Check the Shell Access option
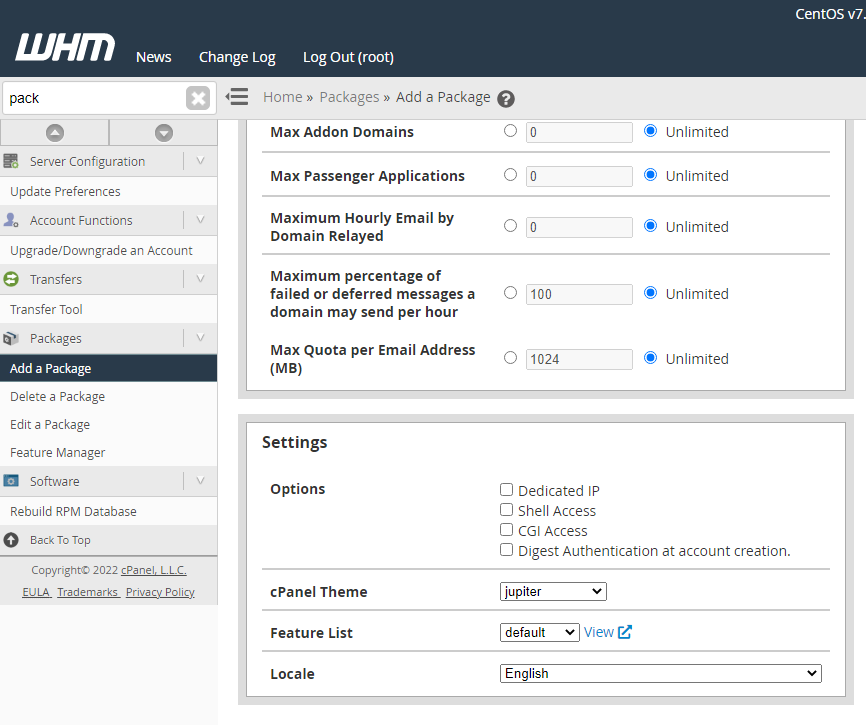The image size is (866, 725). click(x=507, y=510)
